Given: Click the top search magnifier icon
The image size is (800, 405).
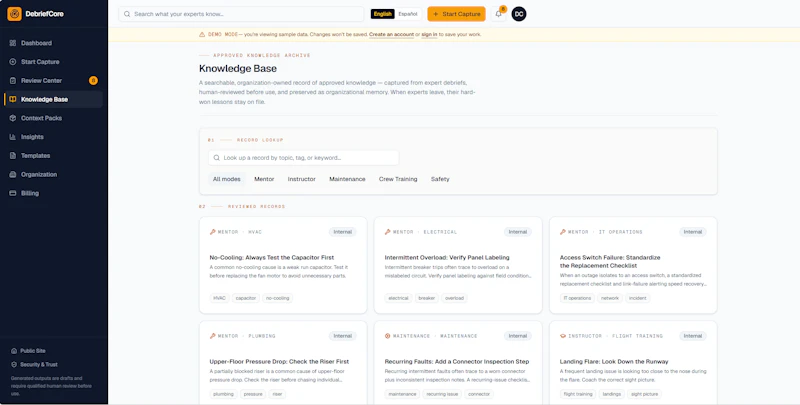Looking at the screenshot, I should tap(127, 14).
